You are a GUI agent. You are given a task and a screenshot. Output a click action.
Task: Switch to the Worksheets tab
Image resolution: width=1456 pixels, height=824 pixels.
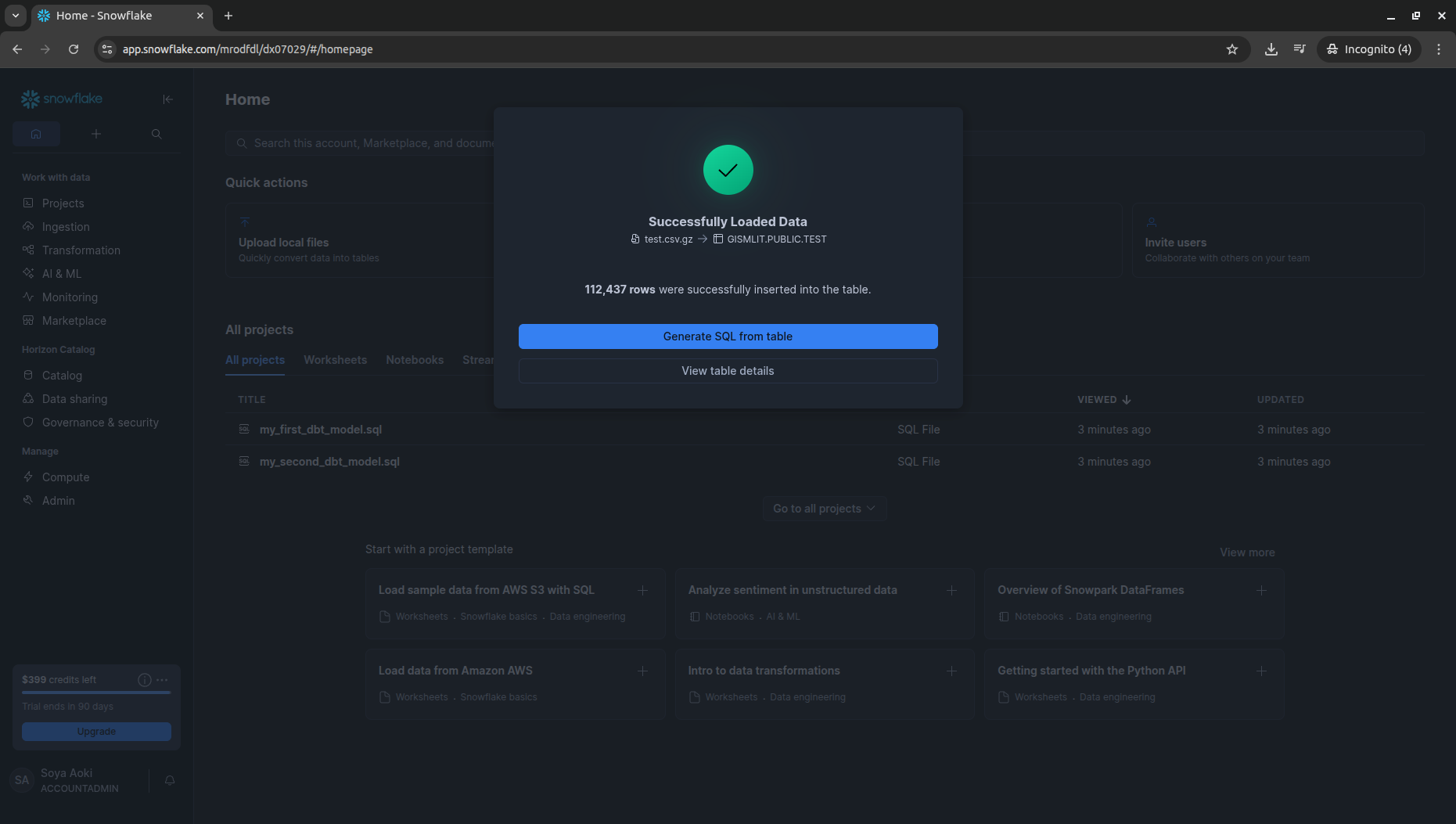coord(335,360)
